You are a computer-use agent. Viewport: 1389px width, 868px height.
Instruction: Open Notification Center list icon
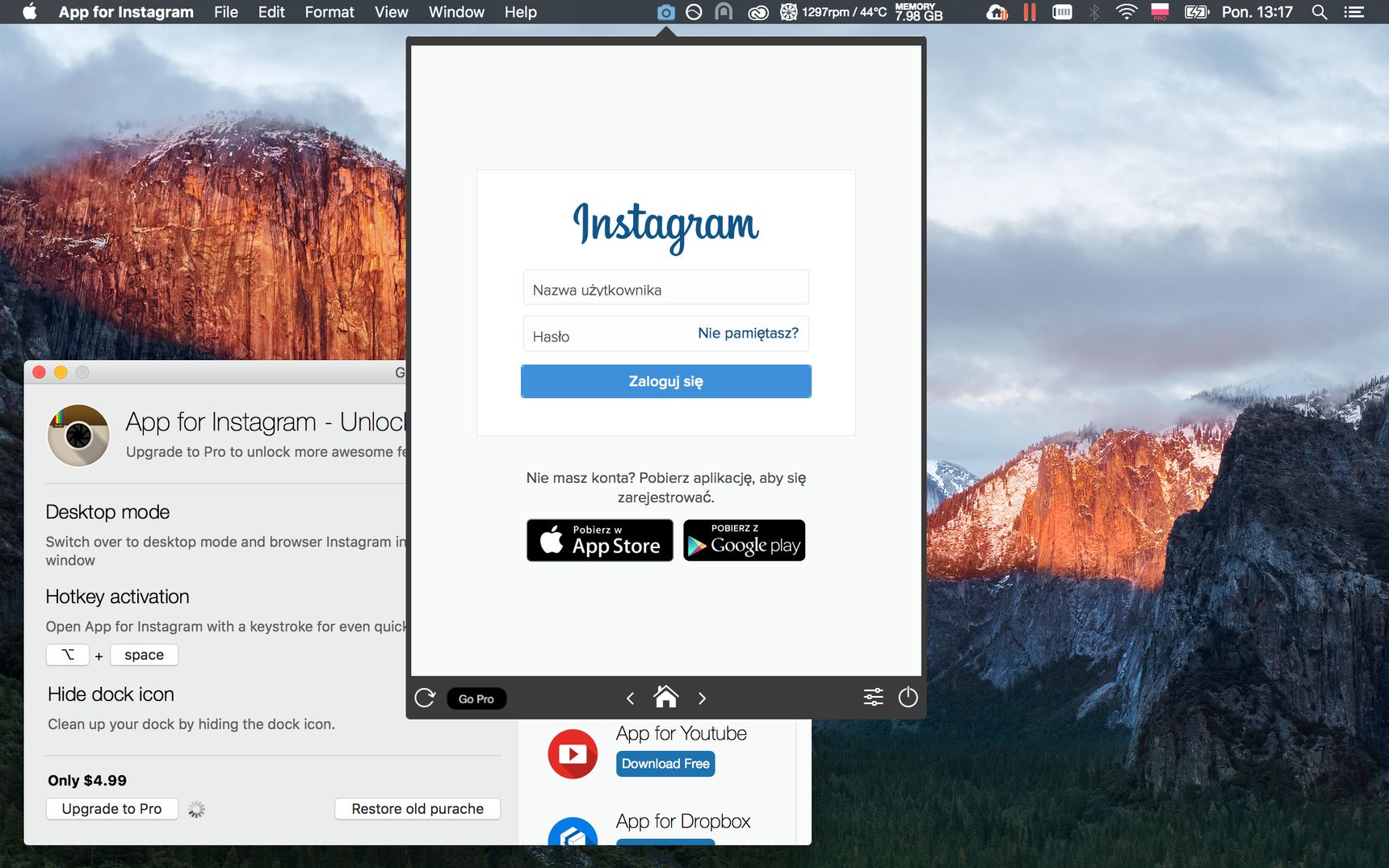(x=1353, y=12)
